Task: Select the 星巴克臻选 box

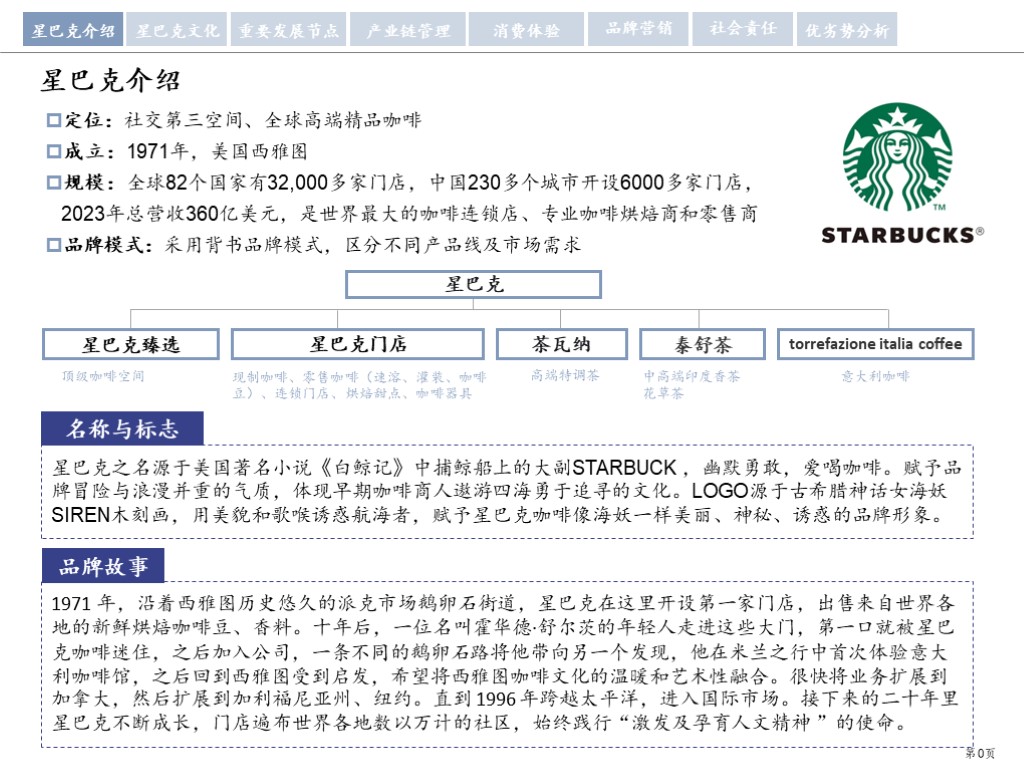Action: point(131,344)
